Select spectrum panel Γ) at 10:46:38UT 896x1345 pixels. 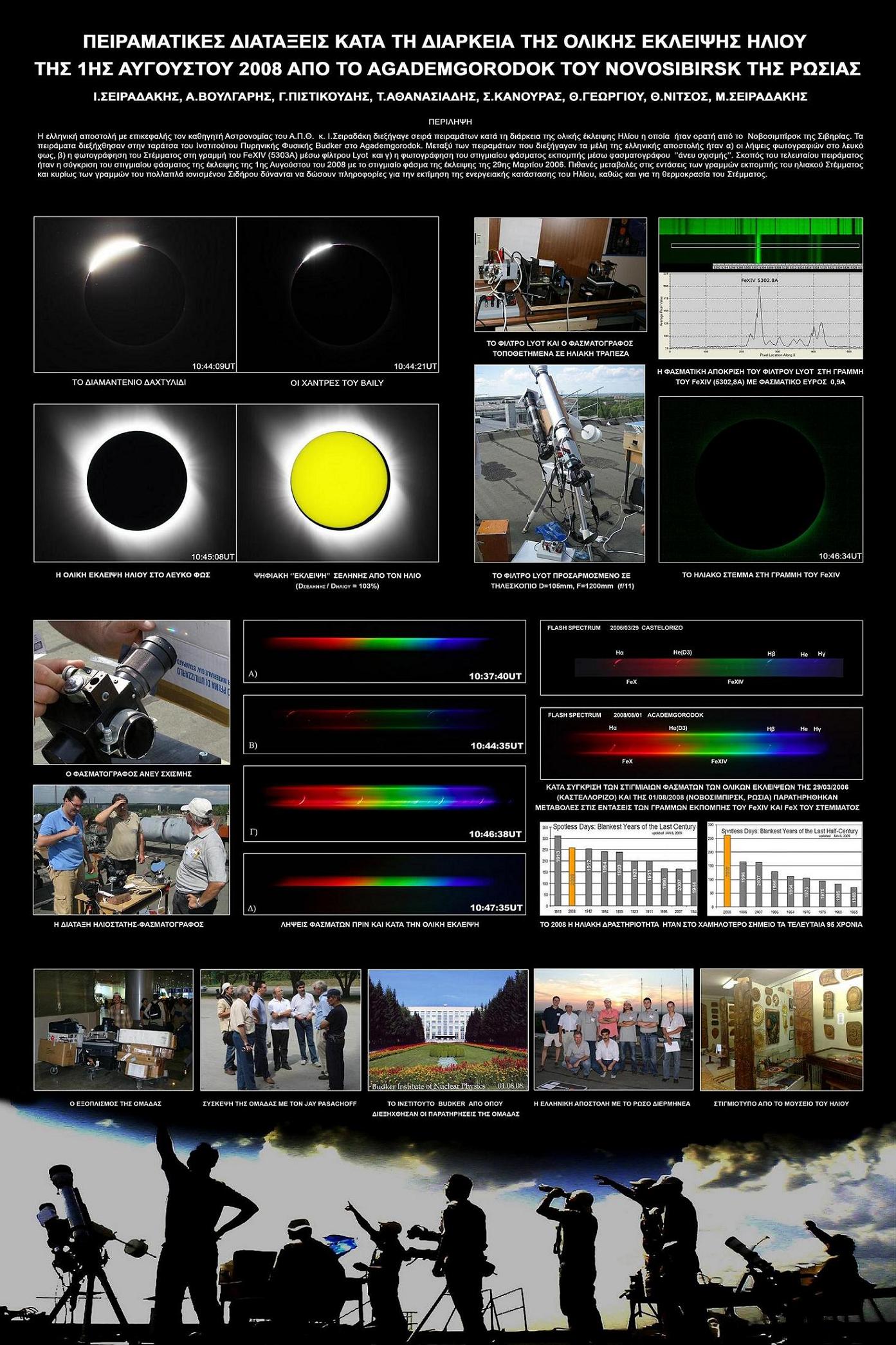point(385,803)
